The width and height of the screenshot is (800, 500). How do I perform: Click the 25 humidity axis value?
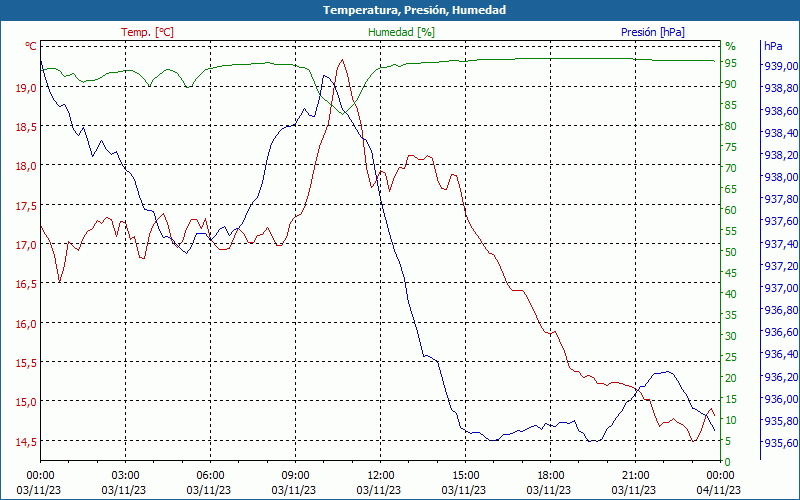[731, 357]
